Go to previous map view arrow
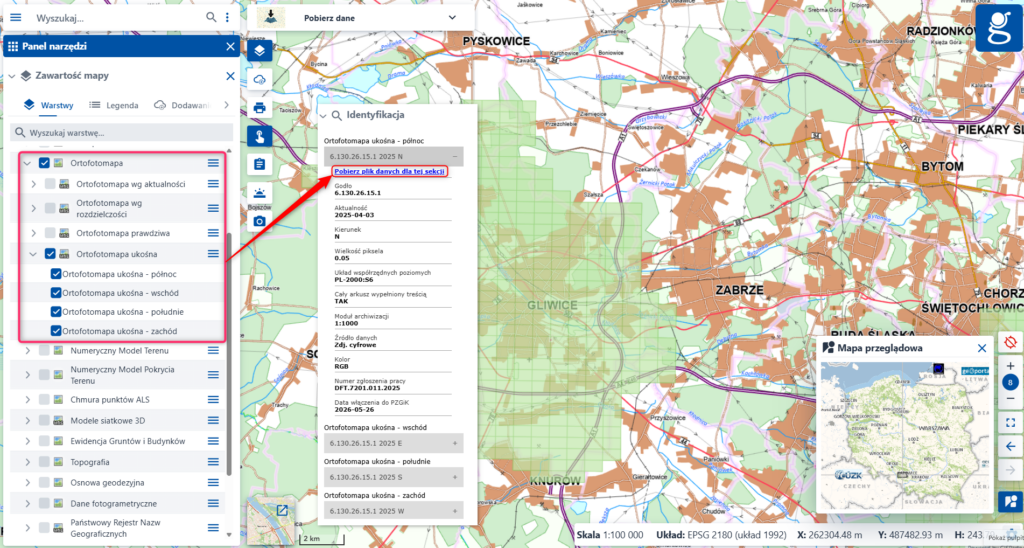This screenshot has width=1024, height=548. [x=1010, y=447]
